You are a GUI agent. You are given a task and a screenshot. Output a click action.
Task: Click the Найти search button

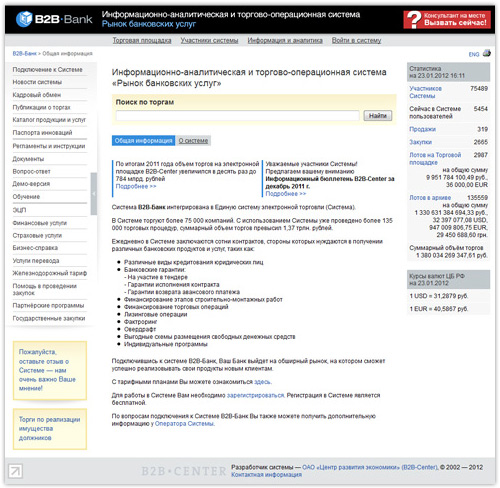(378, 116)
